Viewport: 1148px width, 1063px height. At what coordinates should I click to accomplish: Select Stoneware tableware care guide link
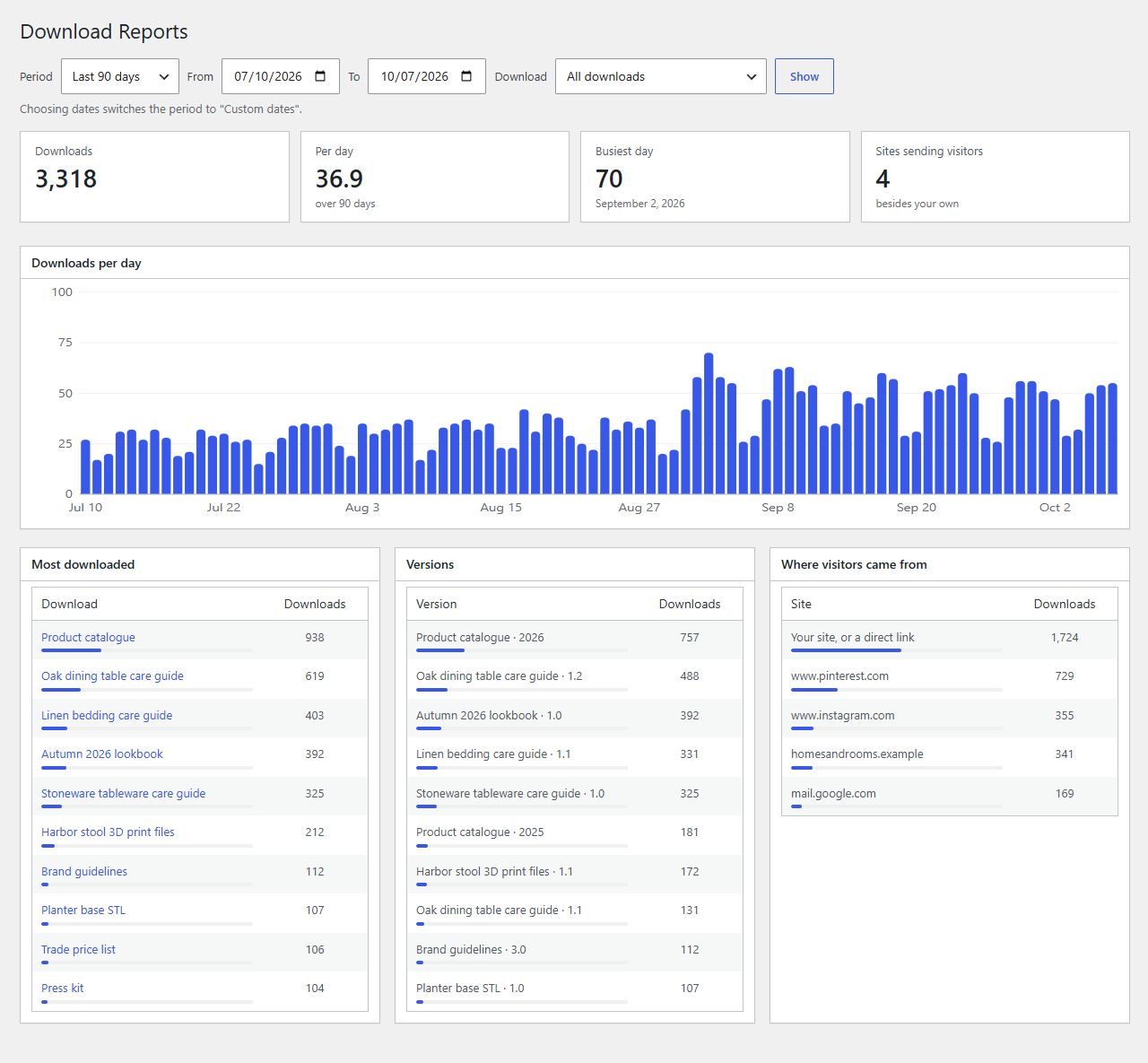click(x=123, y=794)
